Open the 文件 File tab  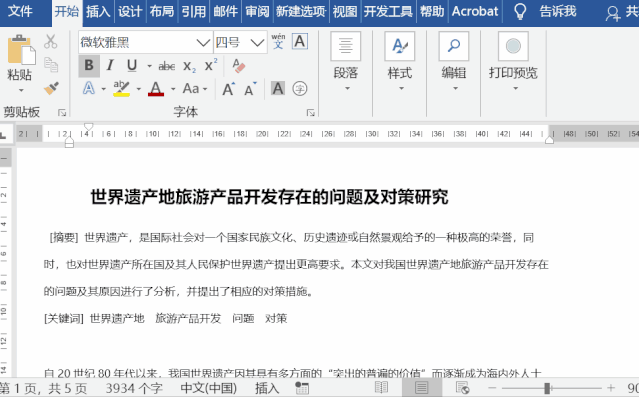[20, 11]
